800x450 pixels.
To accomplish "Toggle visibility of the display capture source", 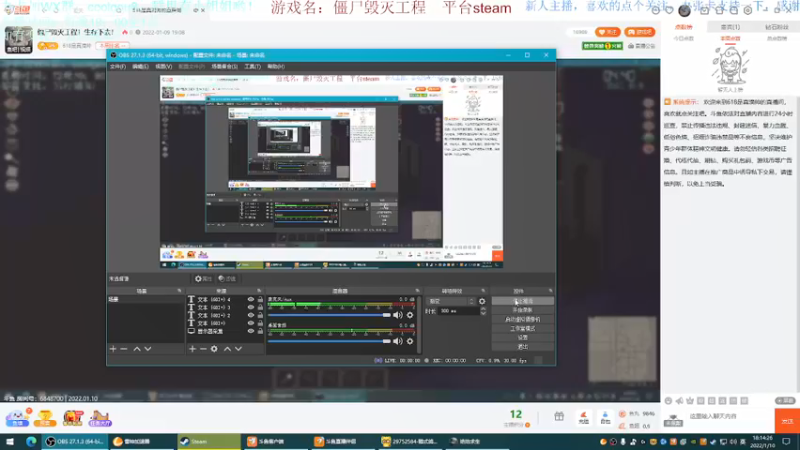I will [x=251, y=331].
